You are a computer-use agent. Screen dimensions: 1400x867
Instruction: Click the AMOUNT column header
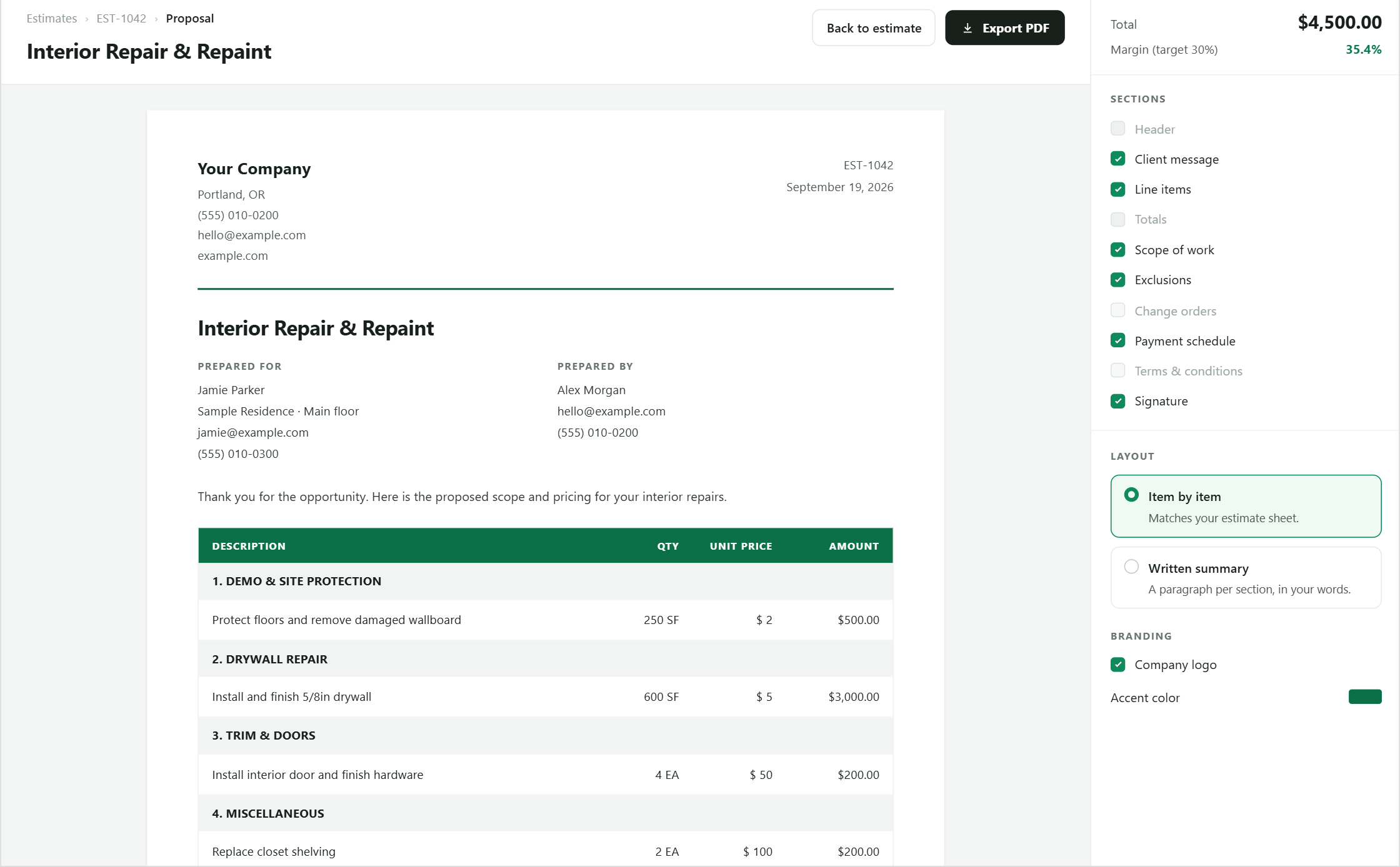[854, 546]
